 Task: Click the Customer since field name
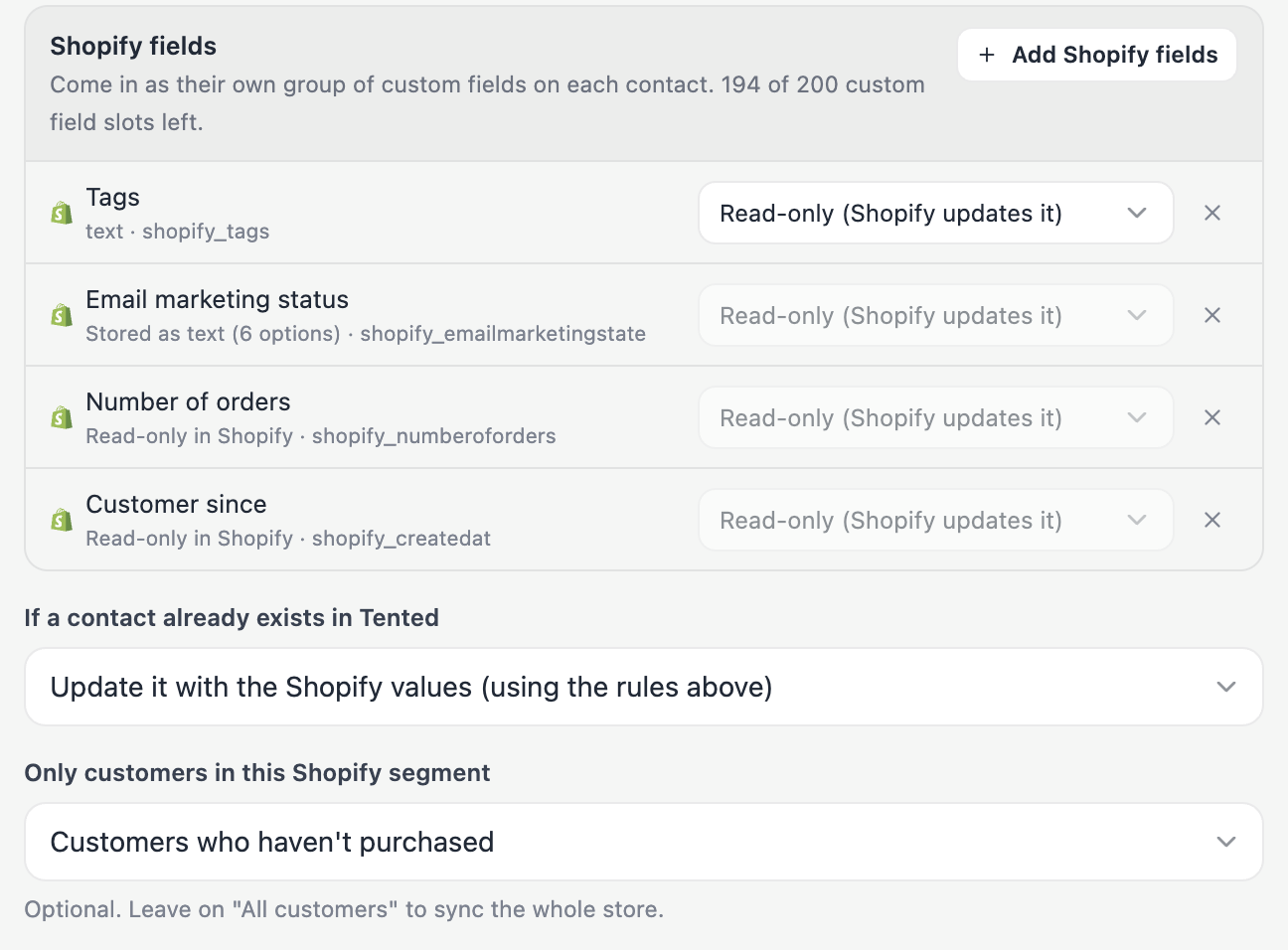pyautogui.click(x=177, y=504)
